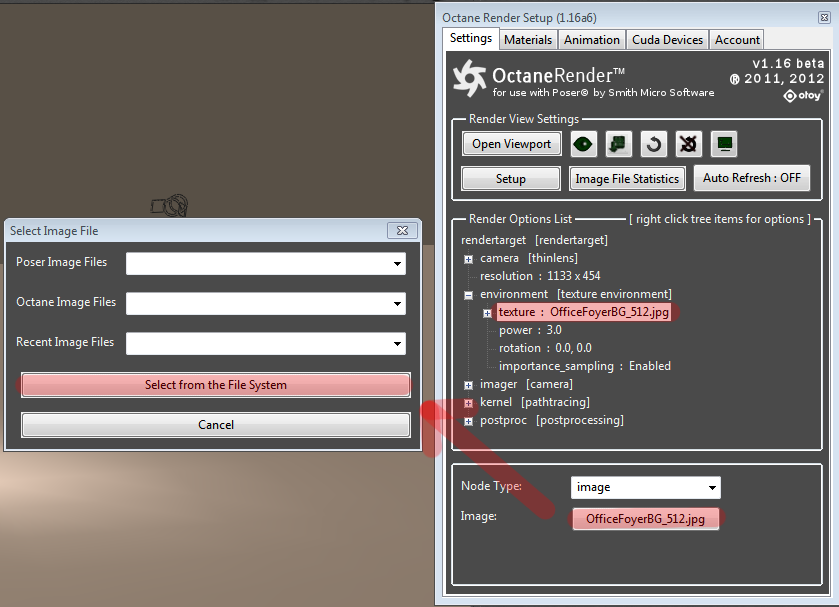Select the highlighted texture OfficeFoyerBG_512.jpg row
Screen dimensions: 839x607
(584, 312)
